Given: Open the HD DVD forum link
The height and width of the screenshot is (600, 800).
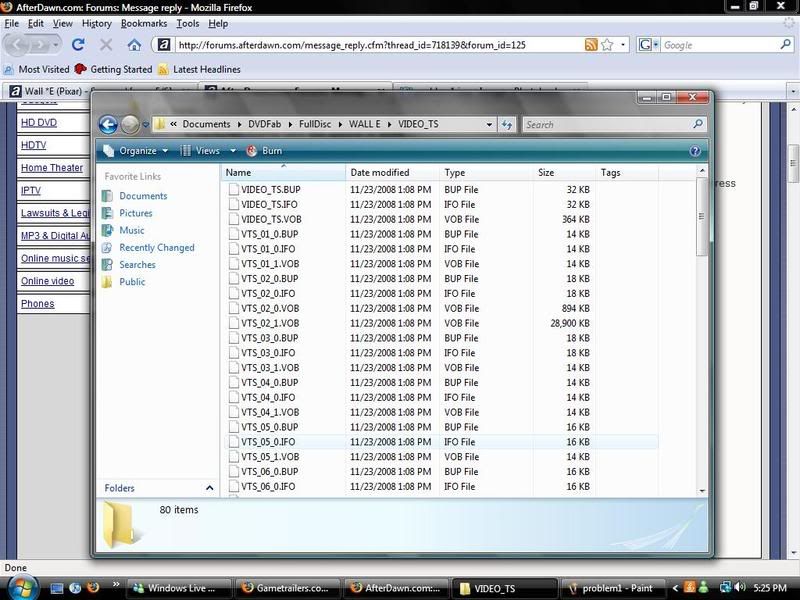Looking at the screenshot, I should (x=39, y=122).
